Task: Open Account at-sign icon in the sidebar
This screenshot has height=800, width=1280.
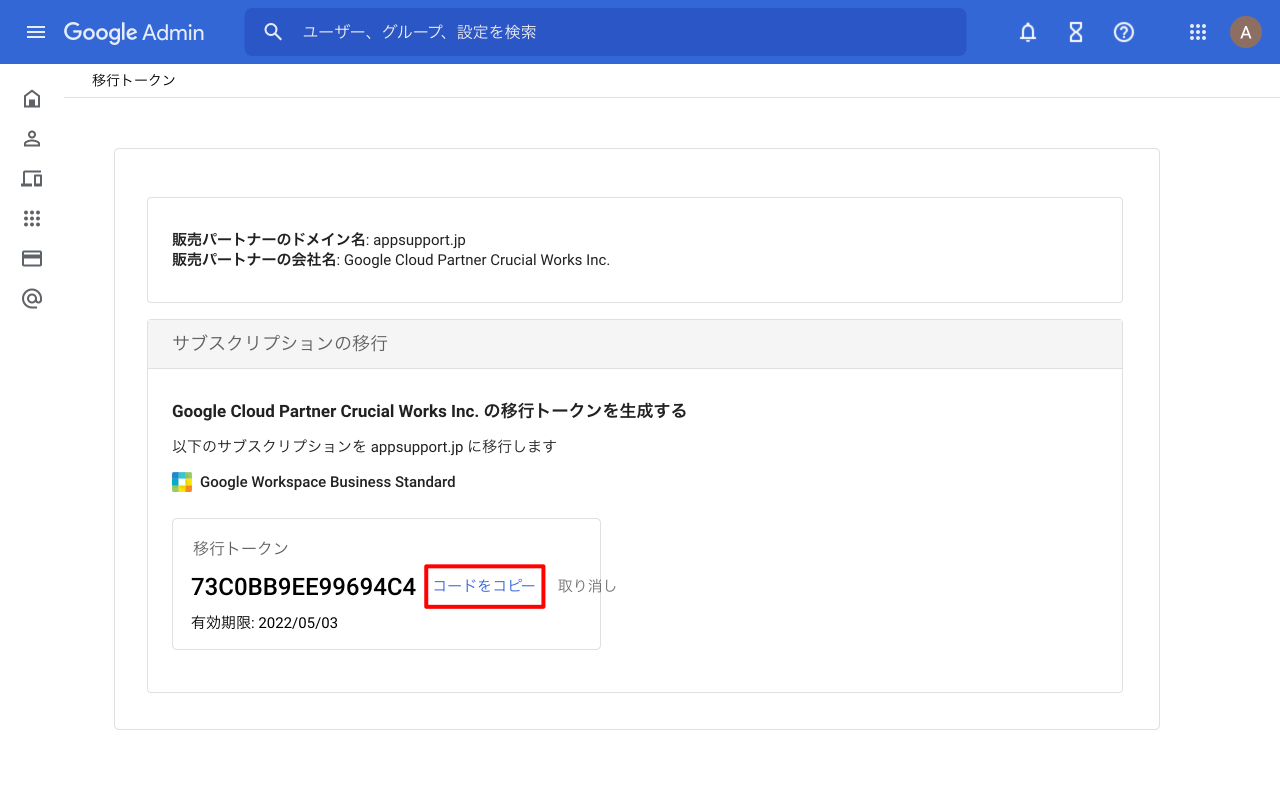Action: 32,299
